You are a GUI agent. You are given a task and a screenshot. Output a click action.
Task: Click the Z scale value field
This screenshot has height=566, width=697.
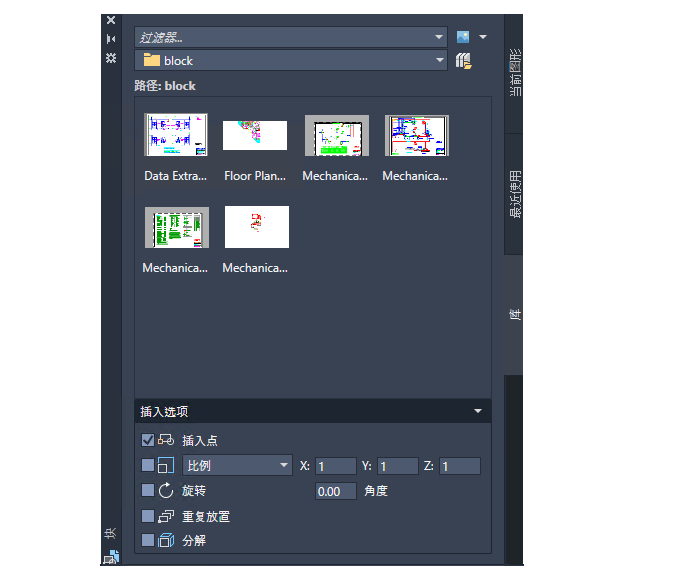(460, 466)
